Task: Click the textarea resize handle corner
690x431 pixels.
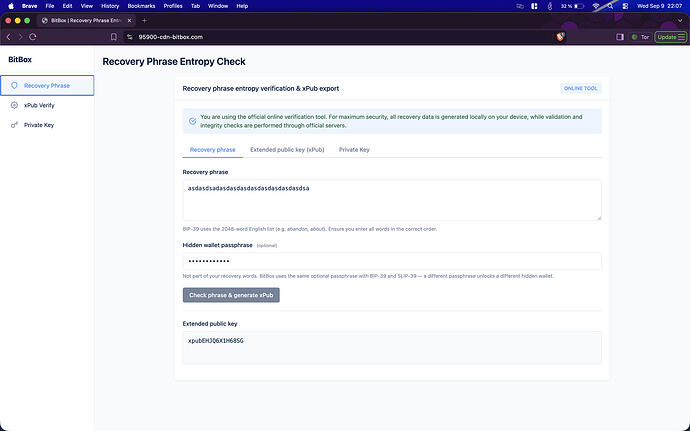Action: click(598, 217)
